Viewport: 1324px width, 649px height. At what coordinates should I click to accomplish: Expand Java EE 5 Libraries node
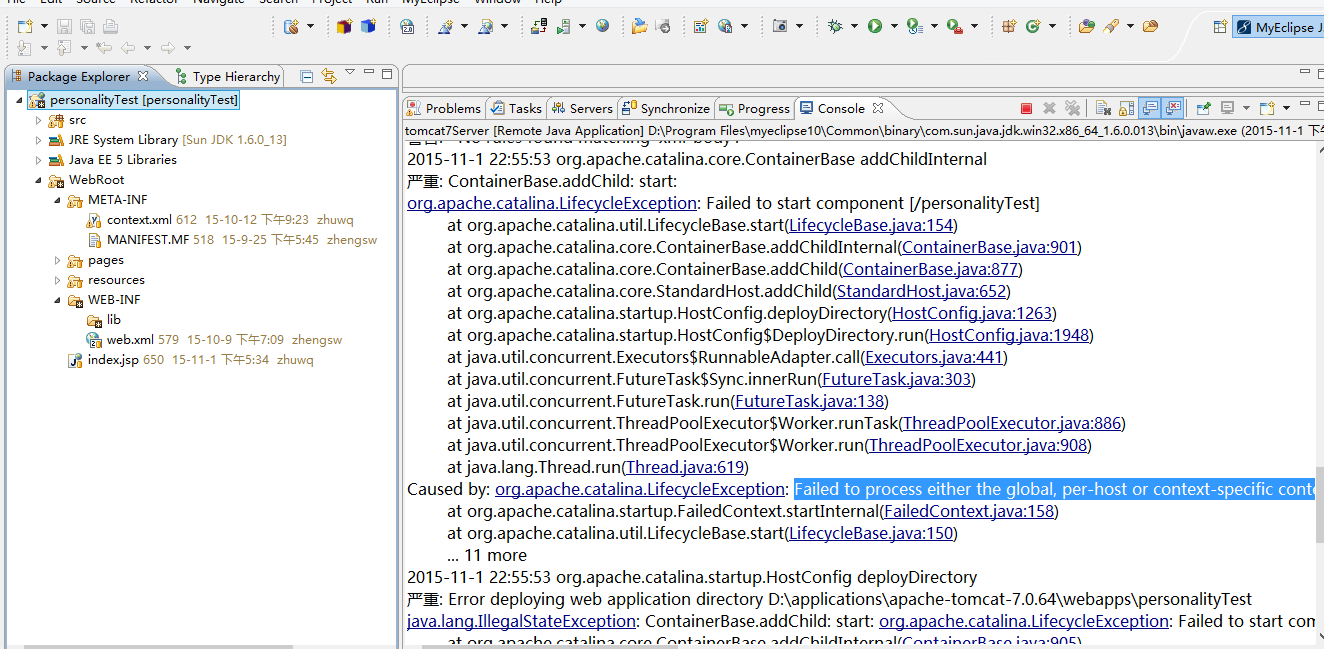coord(39,160)
